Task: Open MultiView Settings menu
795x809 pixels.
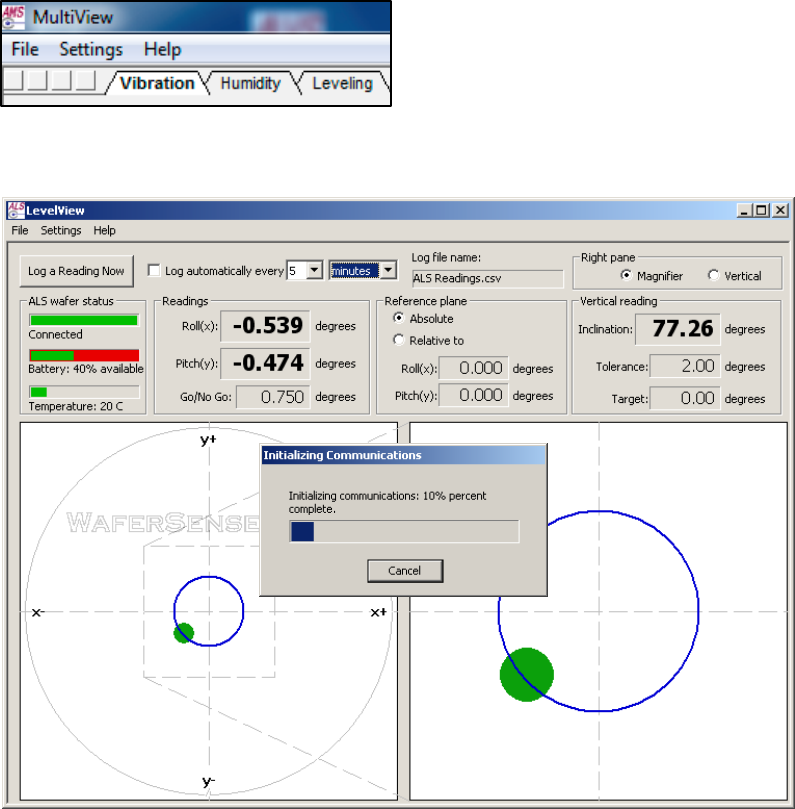Action: pyautogui.click(x=91, y=49)
